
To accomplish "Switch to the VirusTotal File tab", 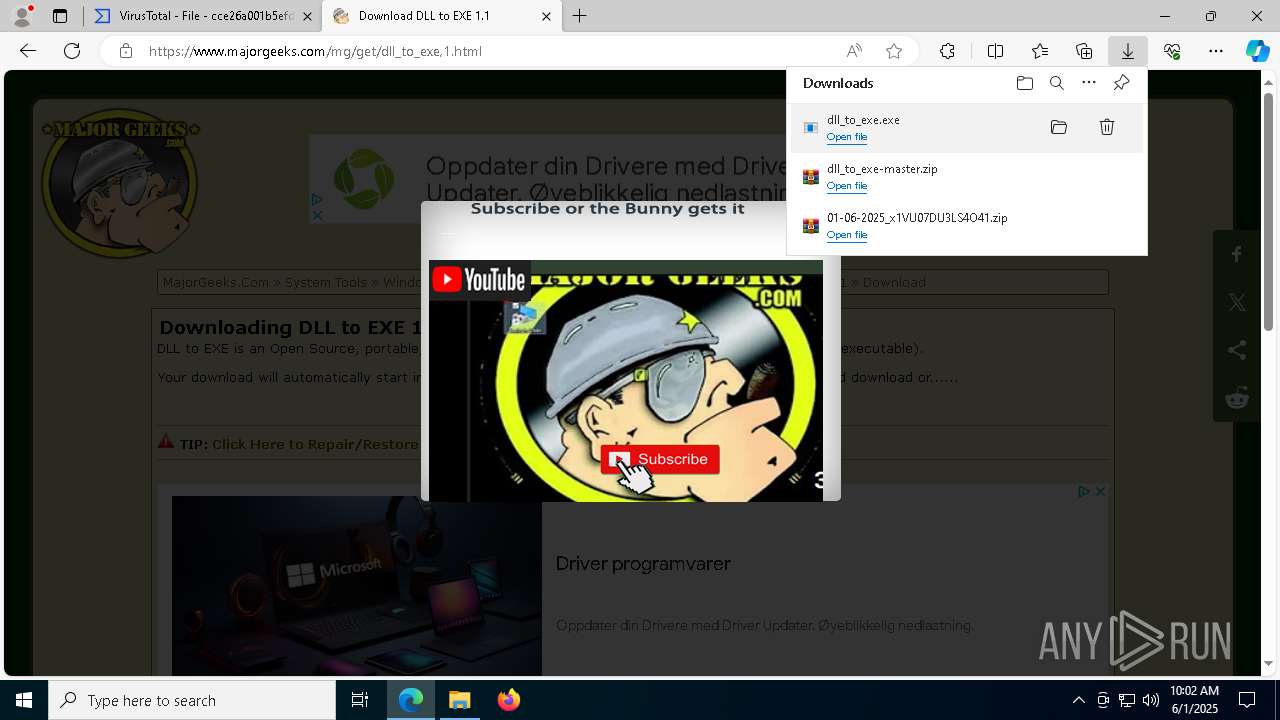I will 205,16.
